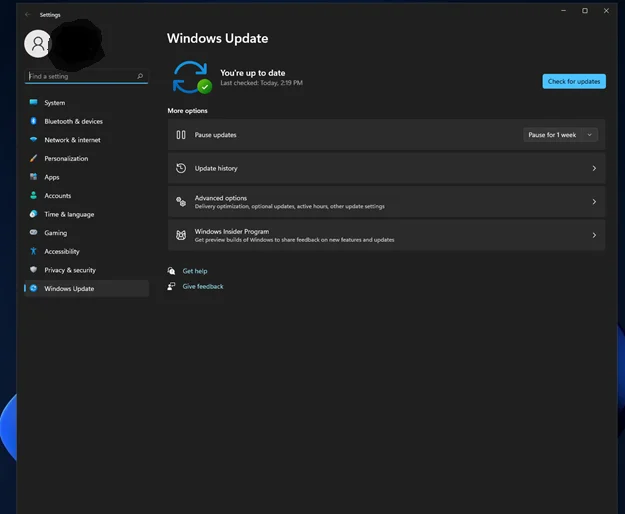Click the Accessibility figure icon

pos(33,251)
